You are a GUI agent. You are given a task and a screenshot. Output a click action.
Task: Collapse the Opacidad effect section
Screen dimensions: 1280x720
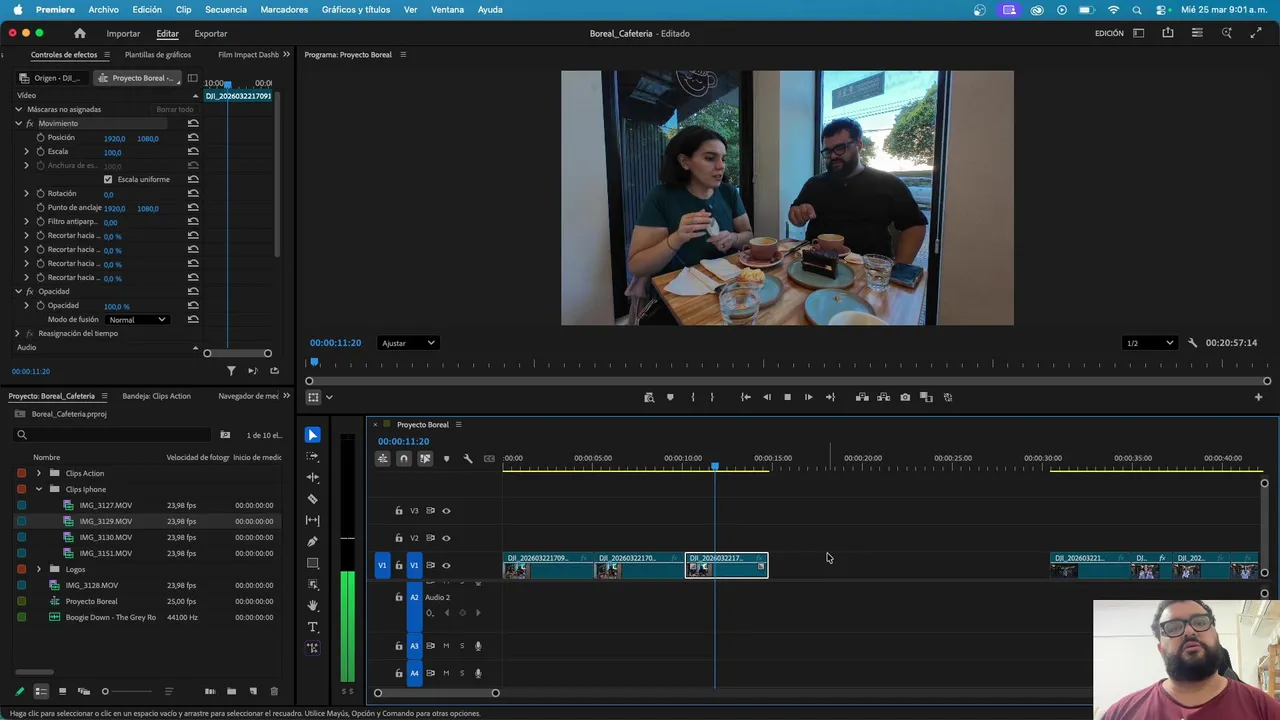pyautogui.click(x=18, y=291)
